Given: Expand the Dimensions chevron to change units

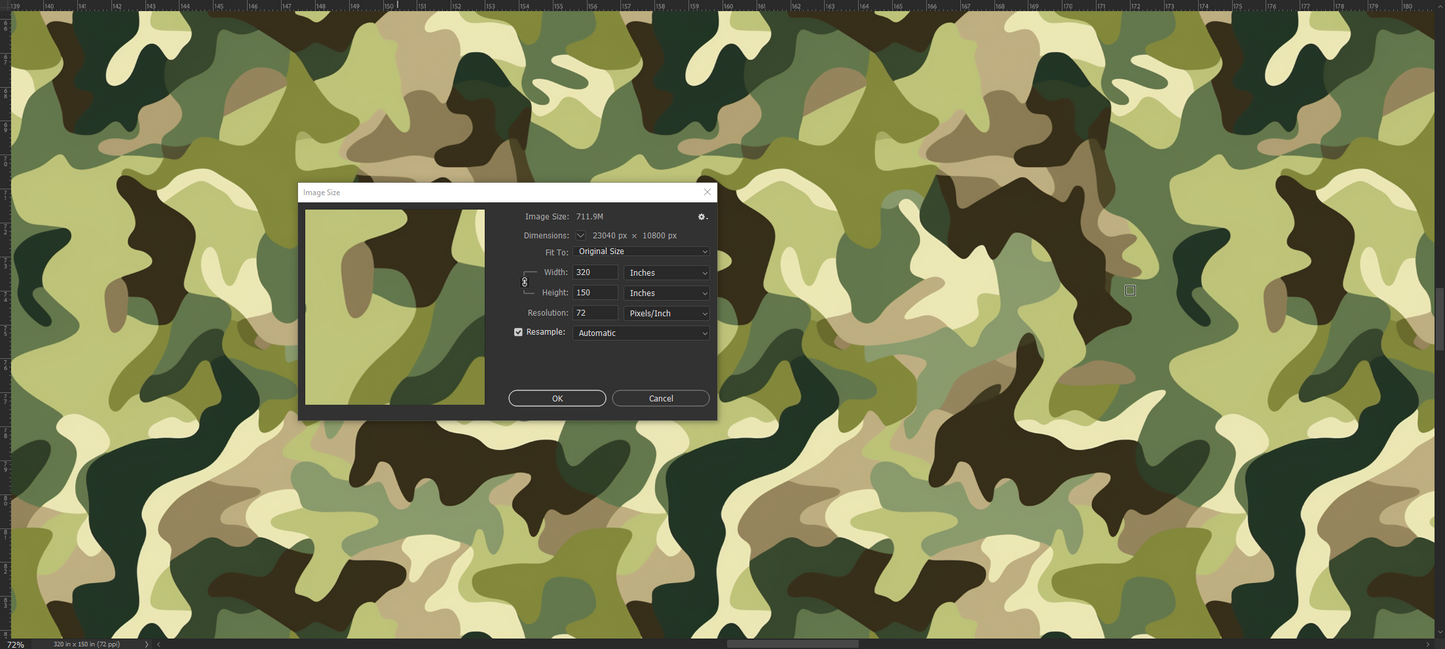Looking at the screenshot, I should point(580,235).
